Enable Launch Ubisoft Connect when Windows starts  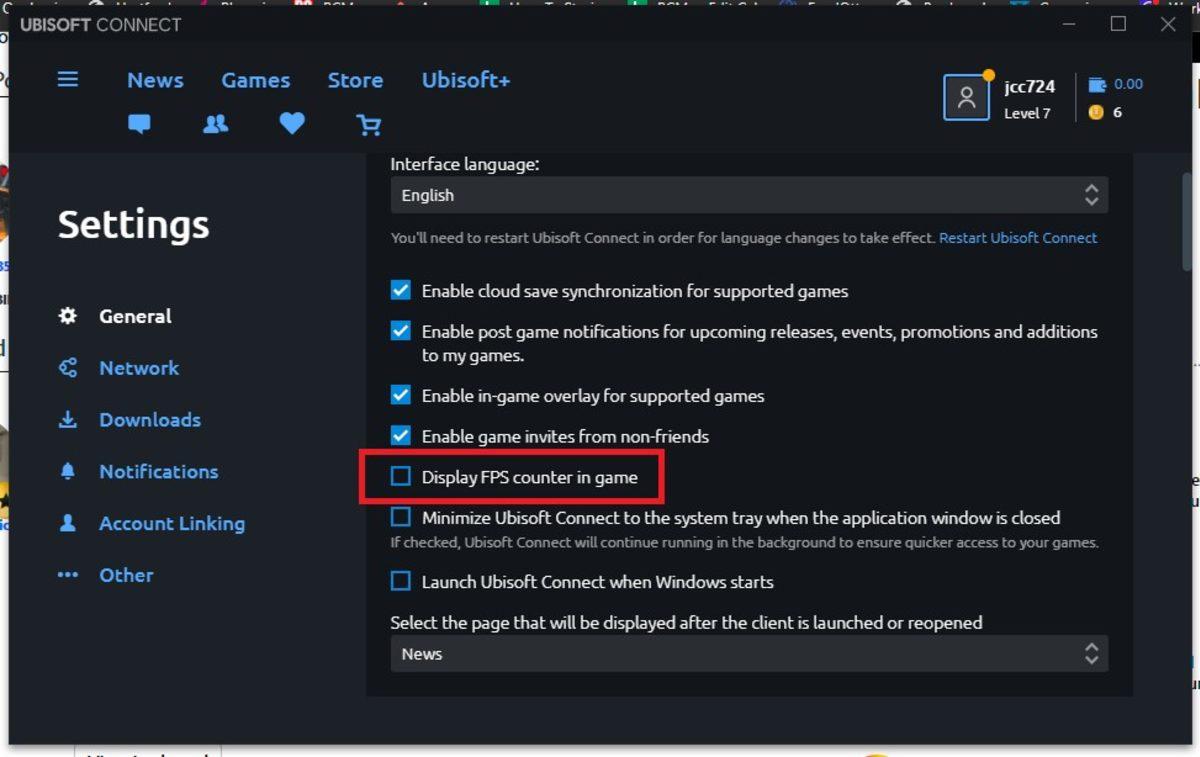[x=401, y=581]
